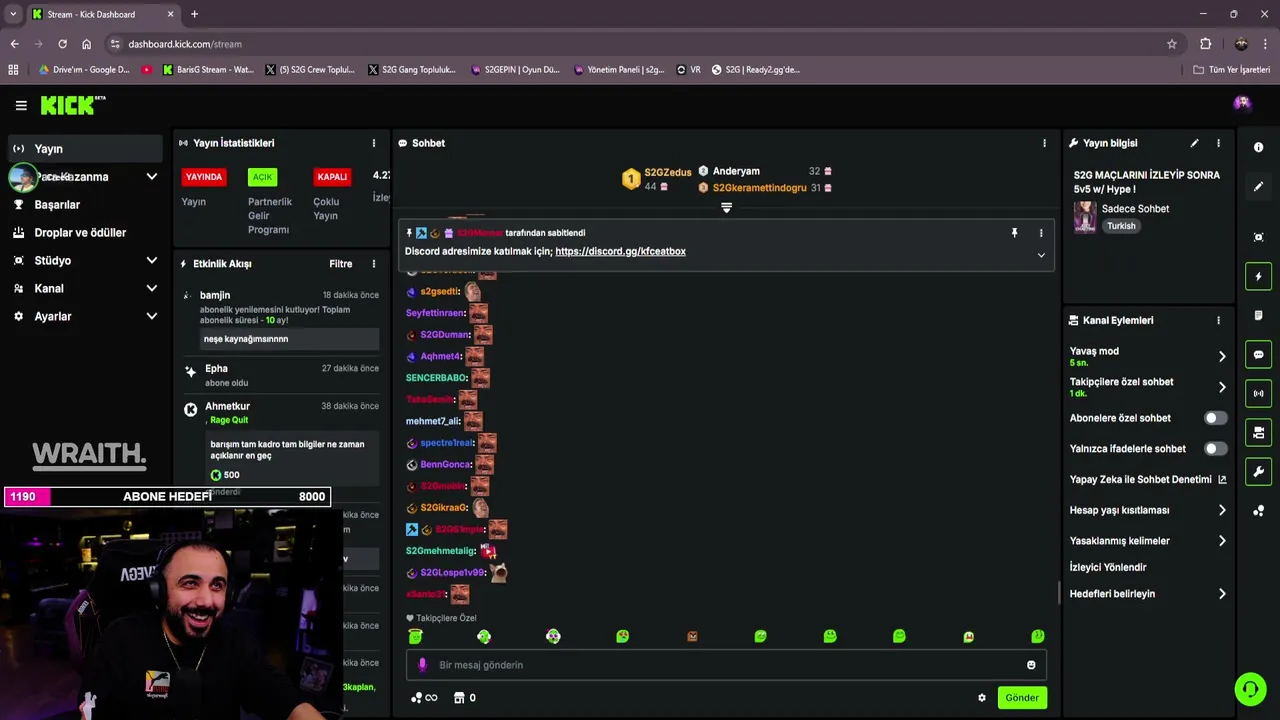
Task: Open Hedefleri belirleyin arrow
Action: [x=1221, y=594]
